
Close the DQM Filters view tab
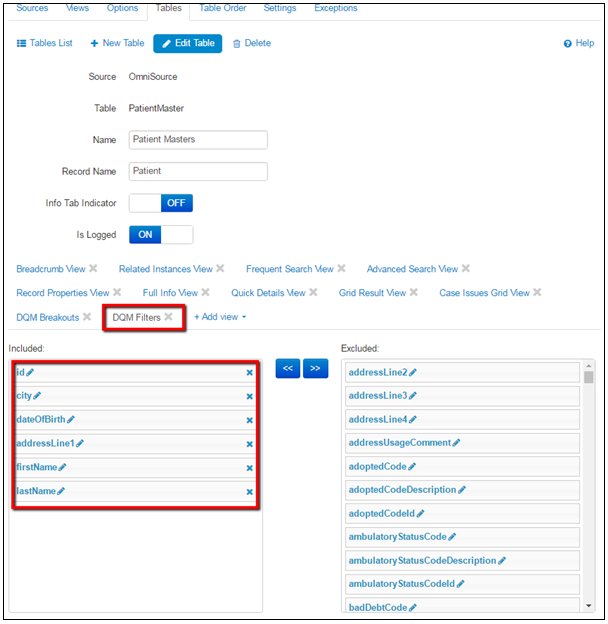click(169, 316)
